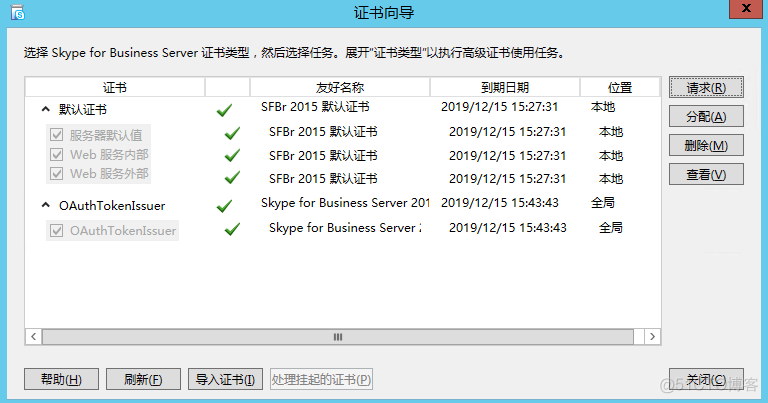Click the 分配(A) button
Viewport: 768px width, 403px height.
706,117
